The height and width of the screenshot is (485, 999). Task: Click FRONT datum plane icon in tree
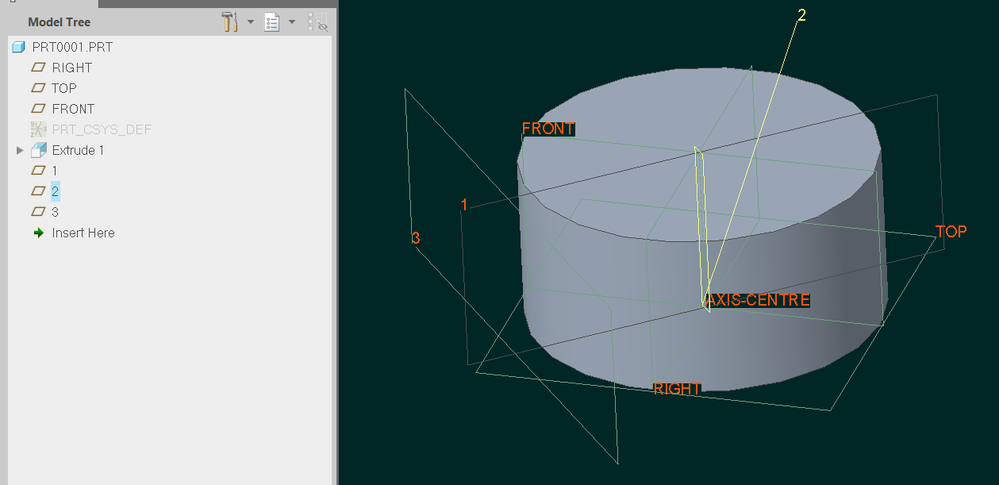[x=39, y=109]
